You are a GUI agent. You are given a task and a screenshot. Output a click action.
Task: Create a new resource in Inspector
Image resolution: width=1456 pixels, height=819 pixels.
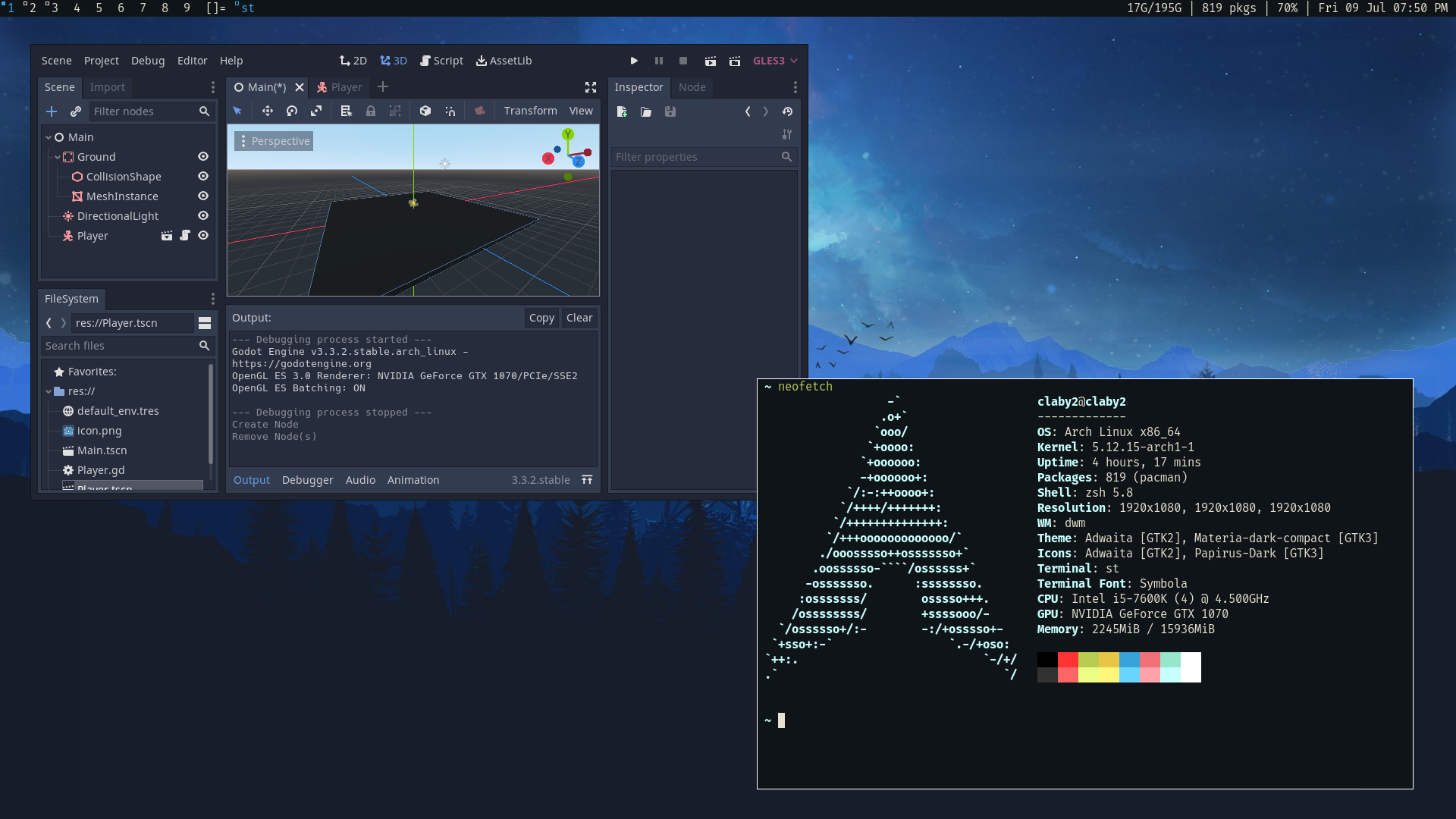tap(622, 111)
